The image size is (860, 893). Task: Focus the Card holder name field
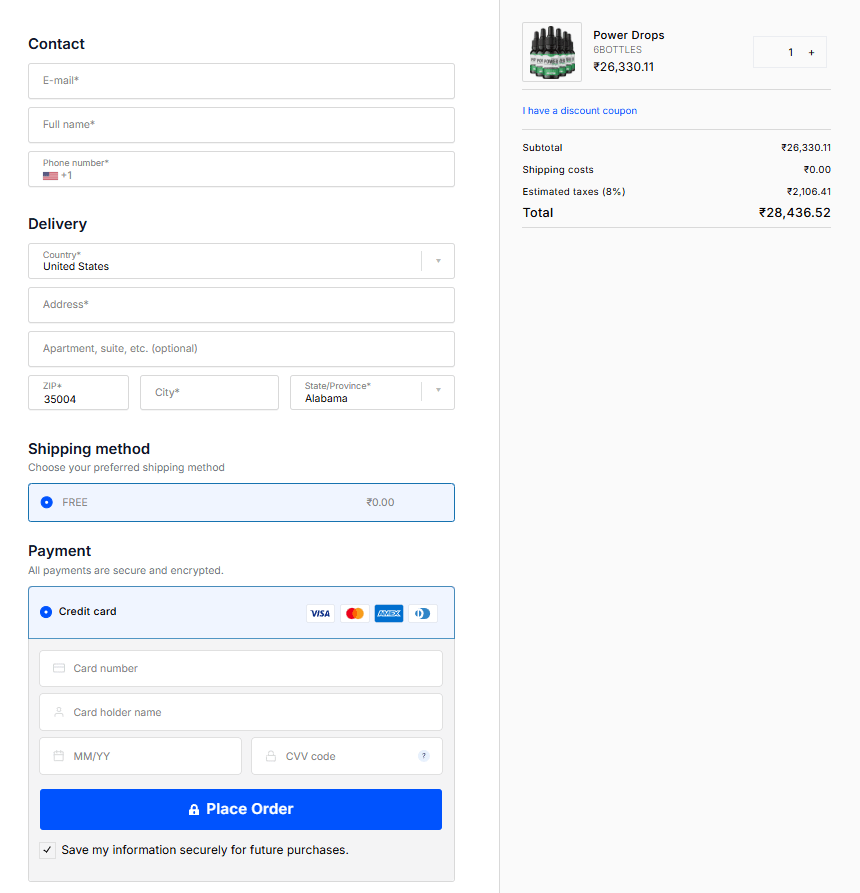point(241,712)
